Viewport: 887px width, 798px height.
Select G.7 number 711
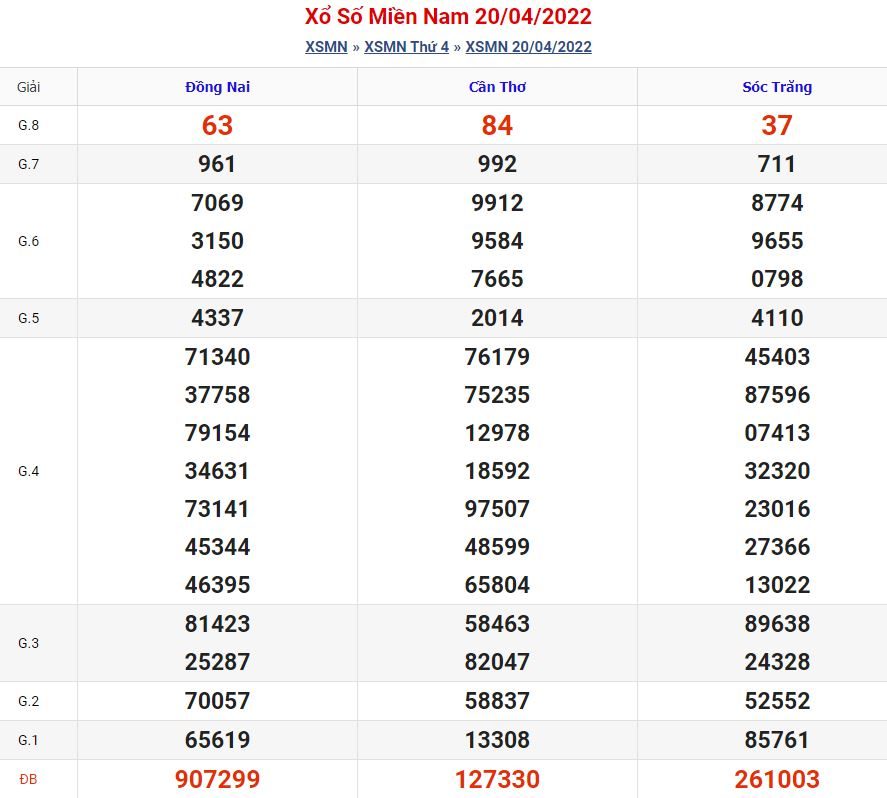tap(777, 165)
